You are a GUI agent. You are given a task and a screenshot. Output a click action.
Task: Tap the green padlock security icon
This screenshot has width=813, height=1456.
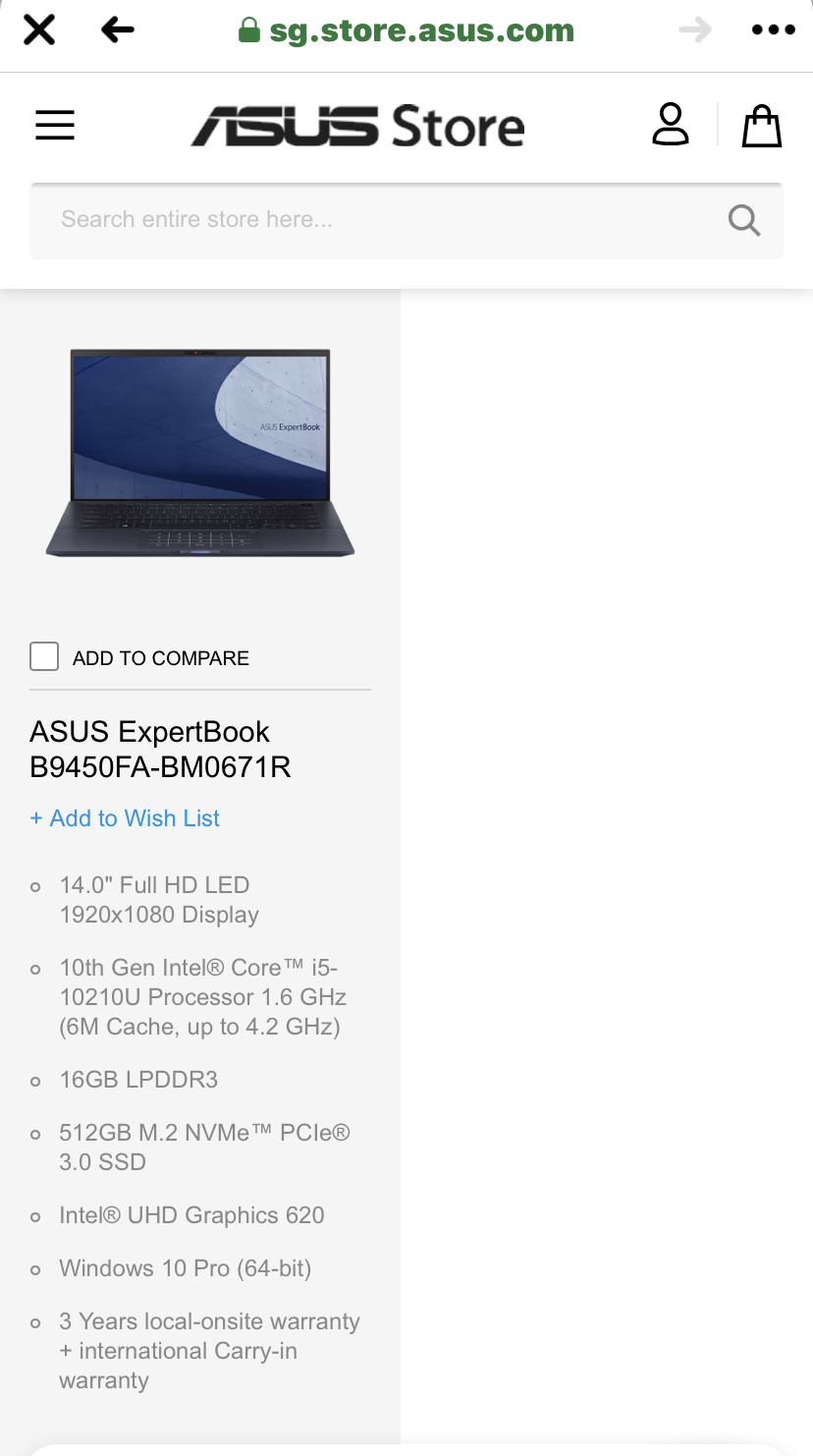249,30
